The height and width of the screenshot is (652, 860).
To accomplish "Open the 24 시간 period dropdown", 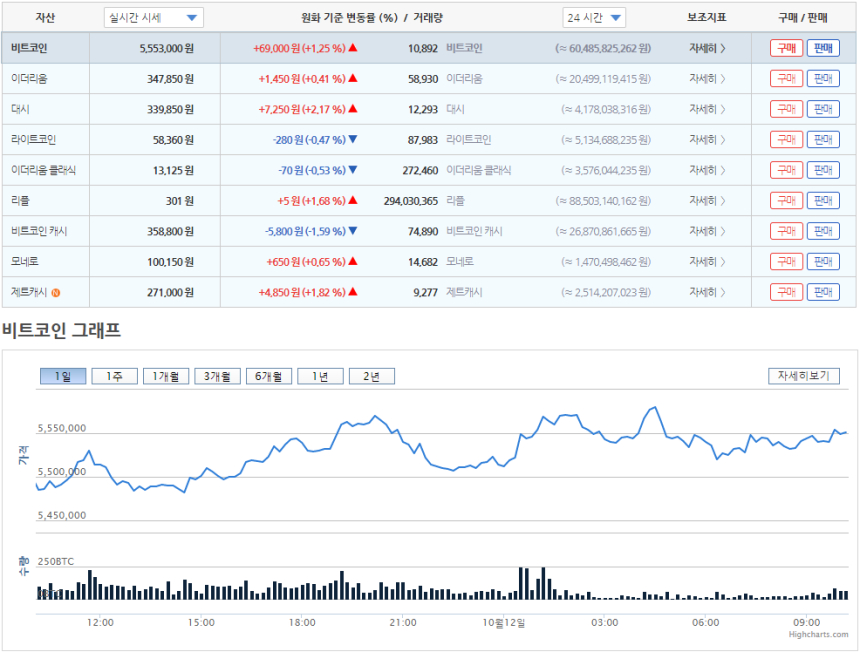I will point(594,18).
